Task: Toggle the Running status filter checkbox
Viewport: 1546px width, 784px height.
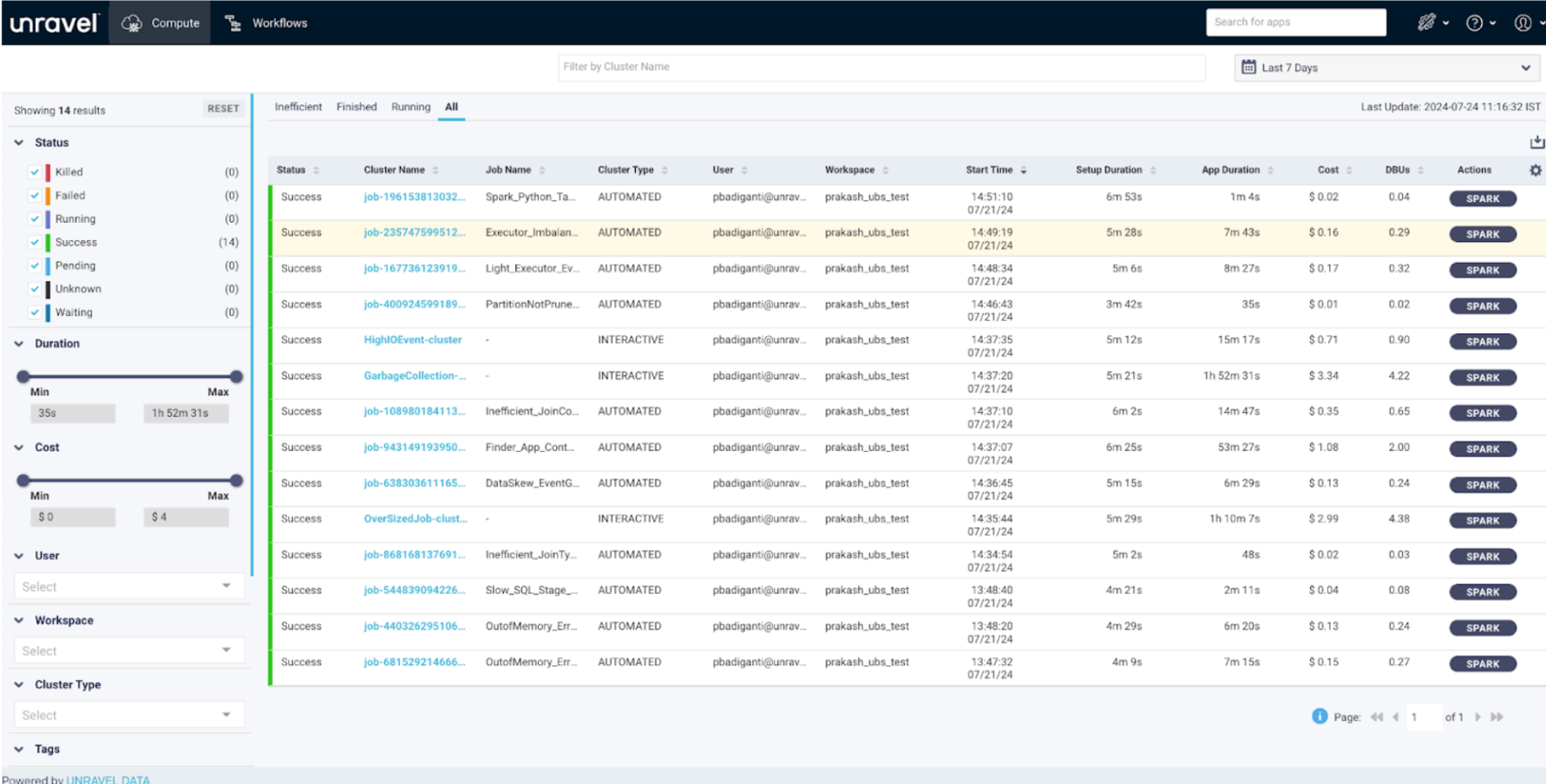Action: point(35,219)
